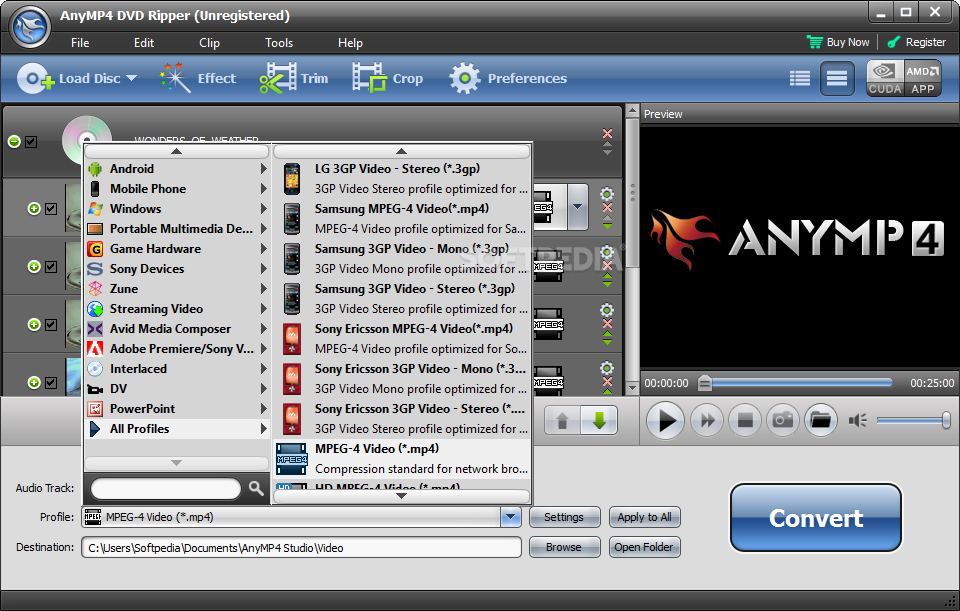The height and width of the screenshot is (611, 960).
Task: Open Preferences gear
Action: tap(508, 78)
